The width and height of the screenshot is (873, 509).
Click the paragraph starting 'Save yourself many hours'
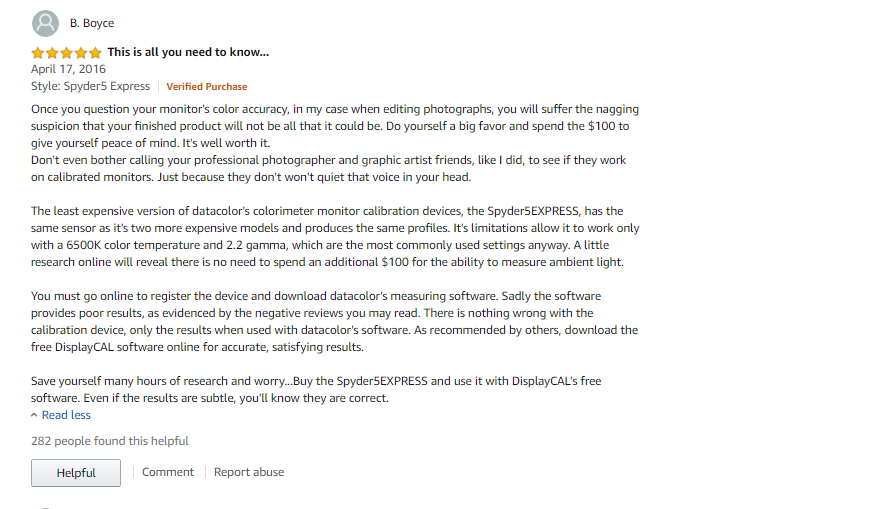pyautogui.click(x=316, y=390)
